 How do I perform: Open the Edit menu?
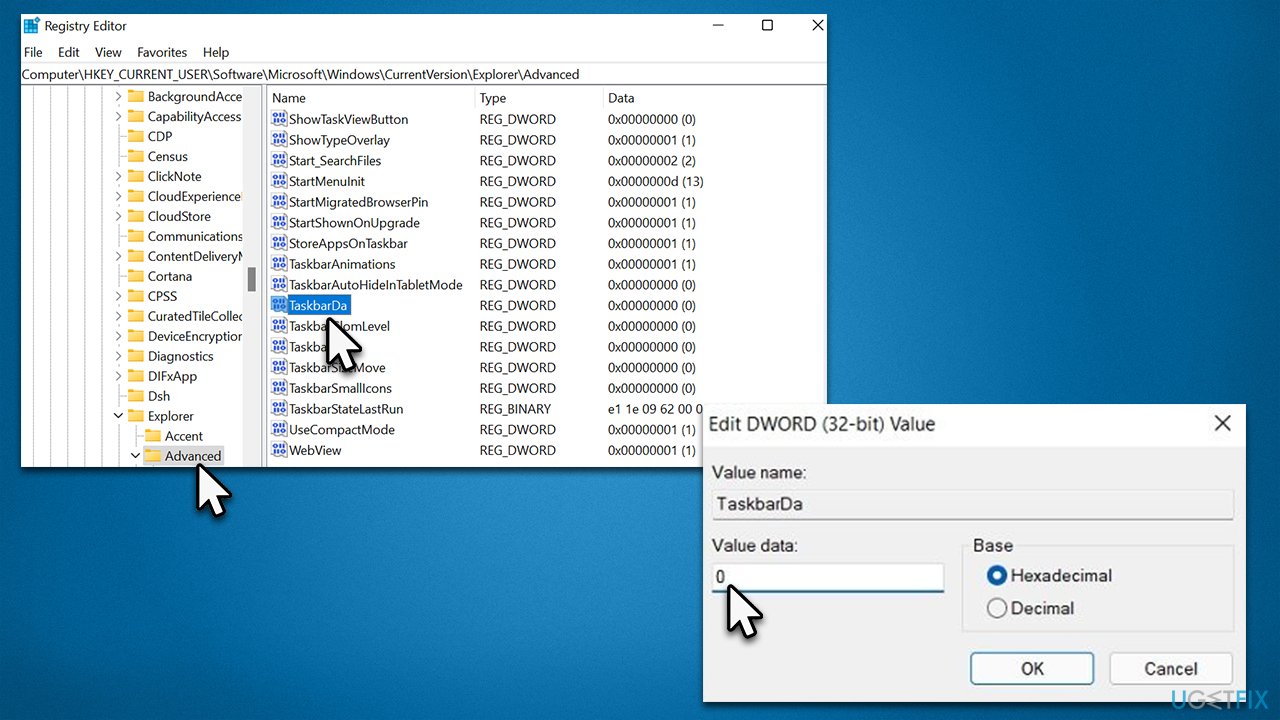pyautogui.click(x=68, y=52)
